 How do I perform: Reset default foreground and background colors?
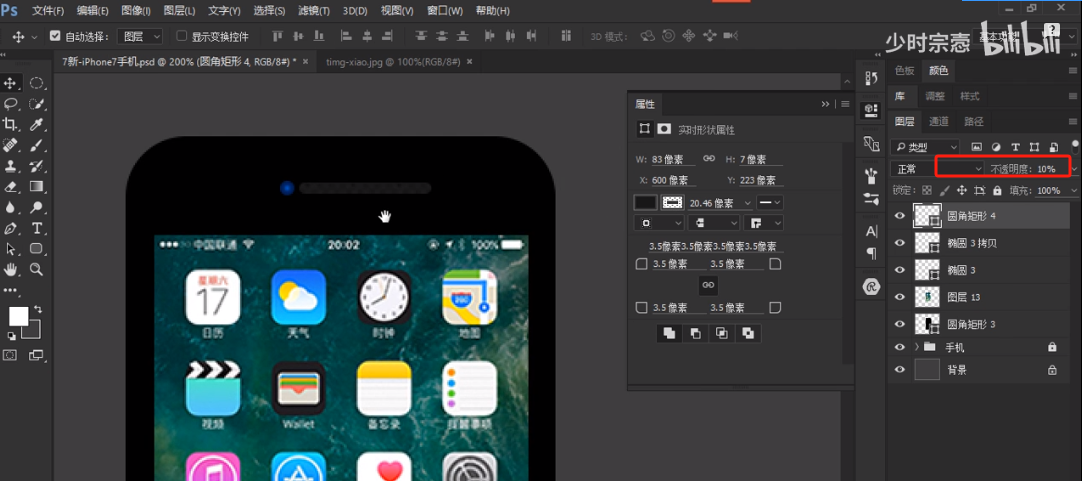click(x=12, y=335)
